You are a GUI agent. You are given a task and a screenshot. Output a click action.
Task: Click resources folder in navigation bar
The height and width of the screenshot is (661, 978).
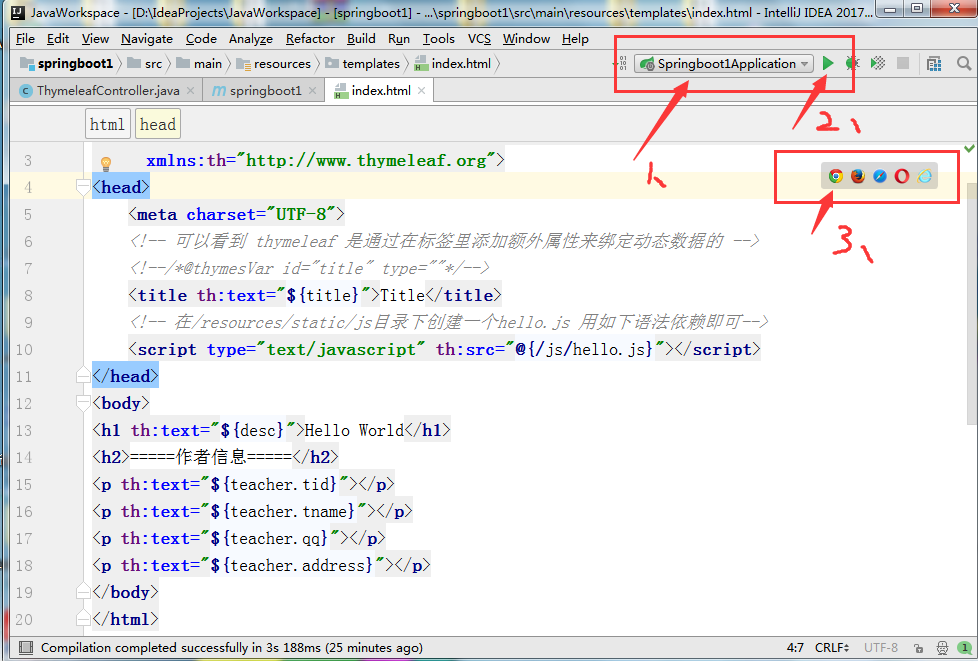[x=274, y=64]
